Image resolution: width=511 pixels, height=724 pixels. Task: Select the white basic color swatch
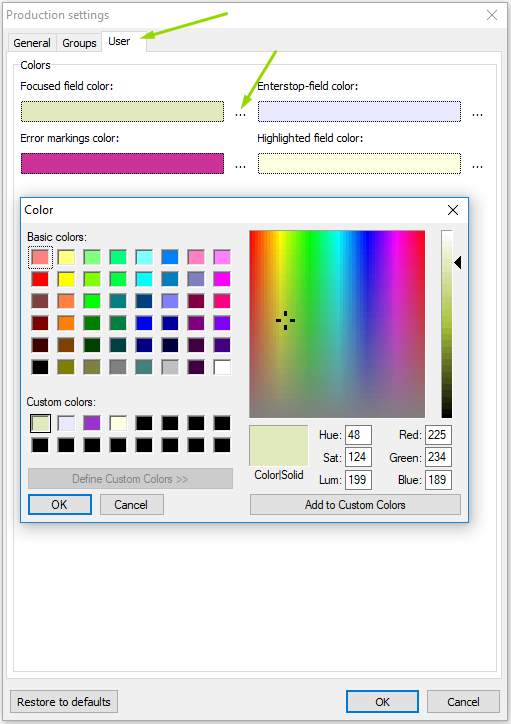[x=222, y=367]
